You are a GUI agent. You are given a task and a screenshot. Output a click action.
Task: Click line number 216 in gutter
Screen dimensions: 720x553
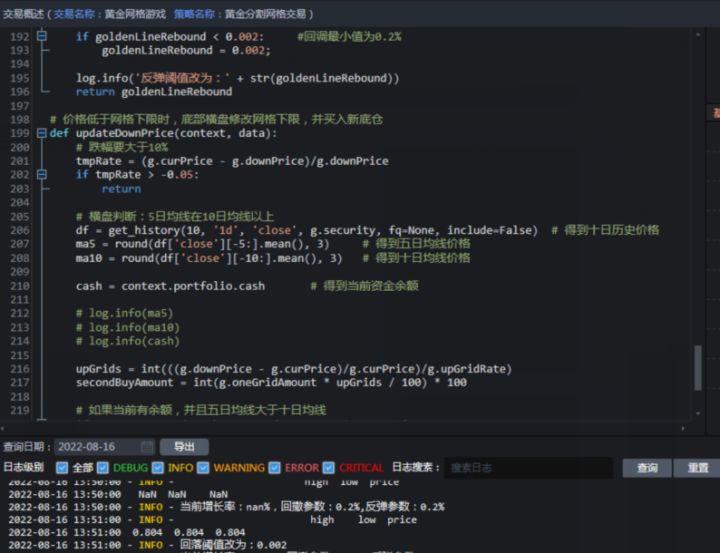coord(20,369)
